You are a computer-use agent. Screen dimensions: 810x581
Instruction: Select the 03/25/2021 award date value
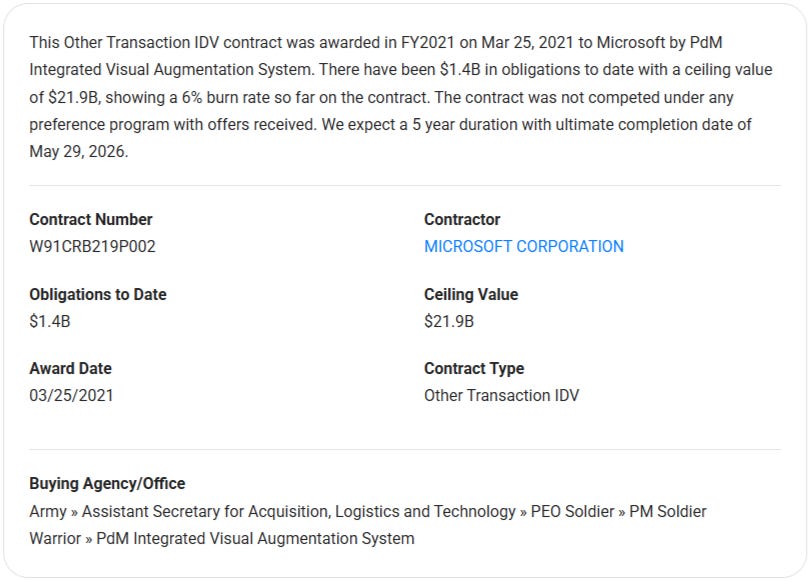pos(71,395)
